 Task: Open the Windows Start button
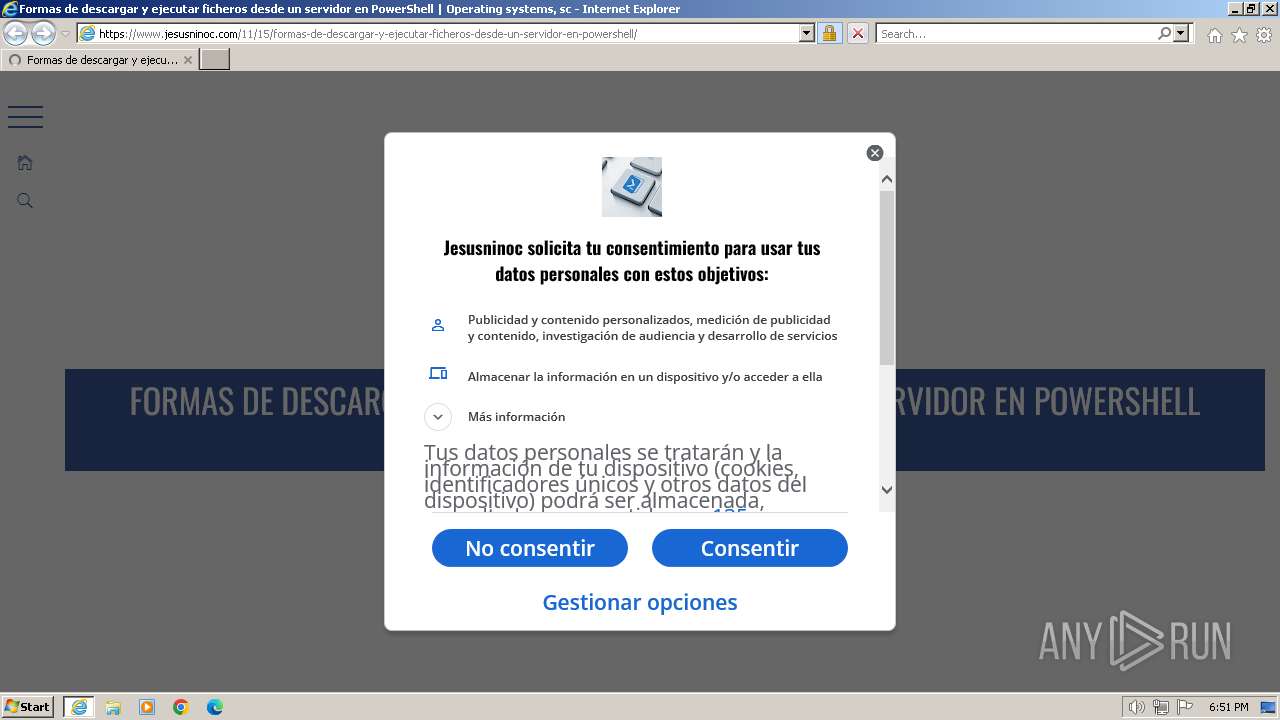28,706
